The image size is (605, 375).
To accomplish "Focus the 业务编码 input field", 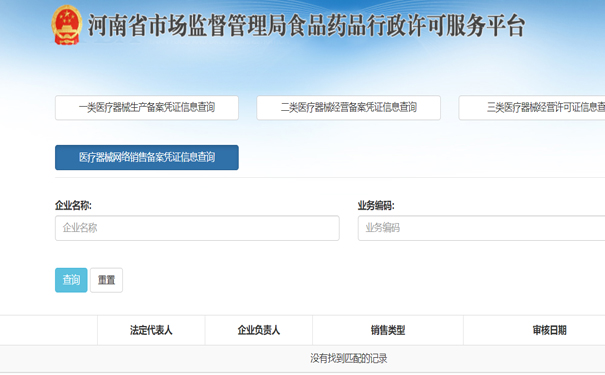I will coord(481,228).
